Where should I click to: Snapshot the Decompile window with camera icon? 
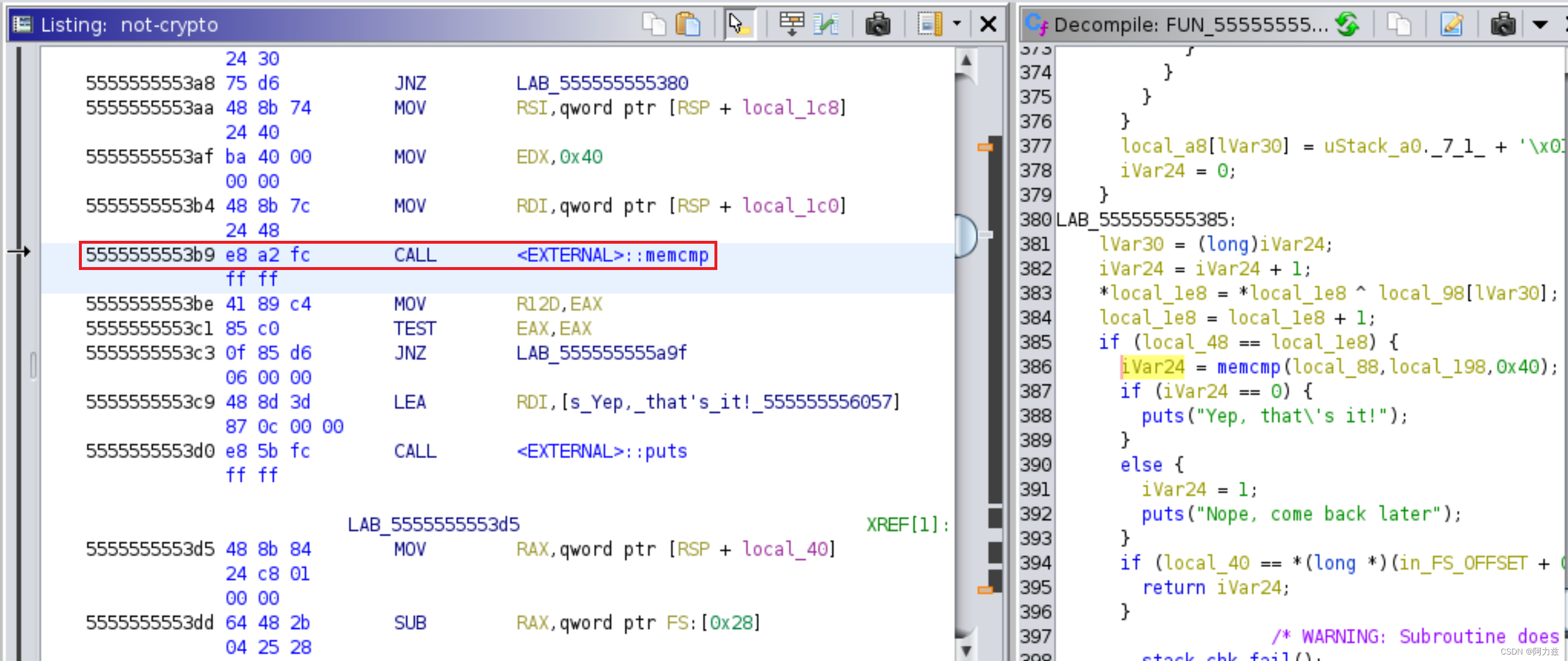pyautogui.click(x=1503, y=25)
